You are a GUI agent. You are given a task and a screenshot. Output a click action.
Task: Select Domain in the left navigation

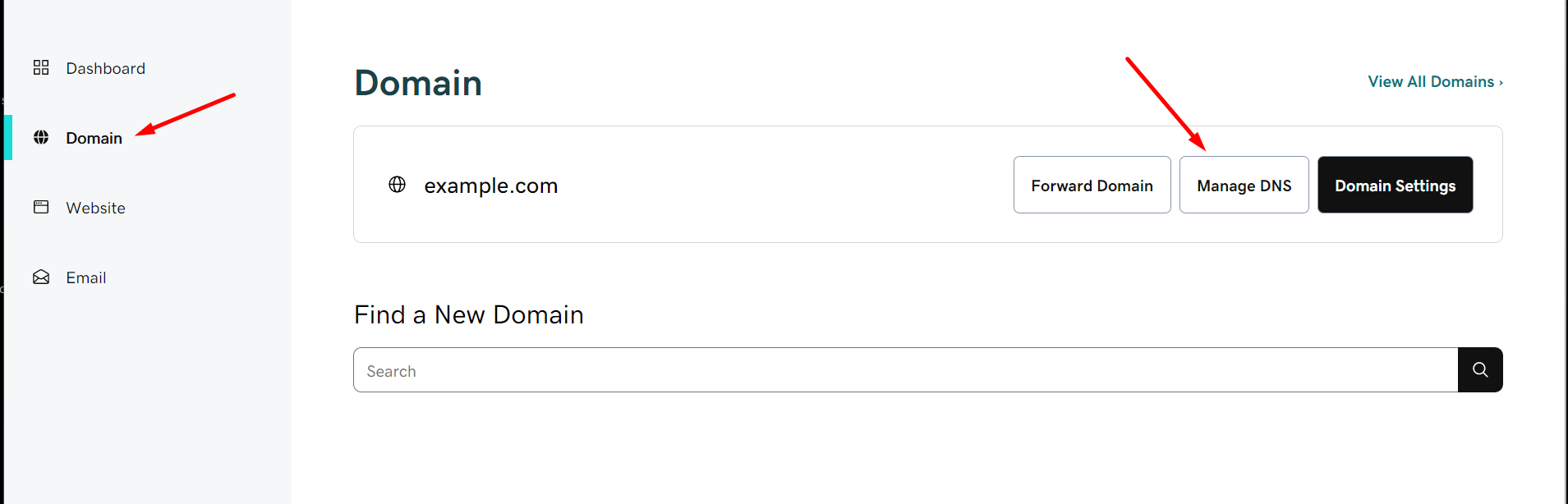pyautogui.click(x=94, y=137)
